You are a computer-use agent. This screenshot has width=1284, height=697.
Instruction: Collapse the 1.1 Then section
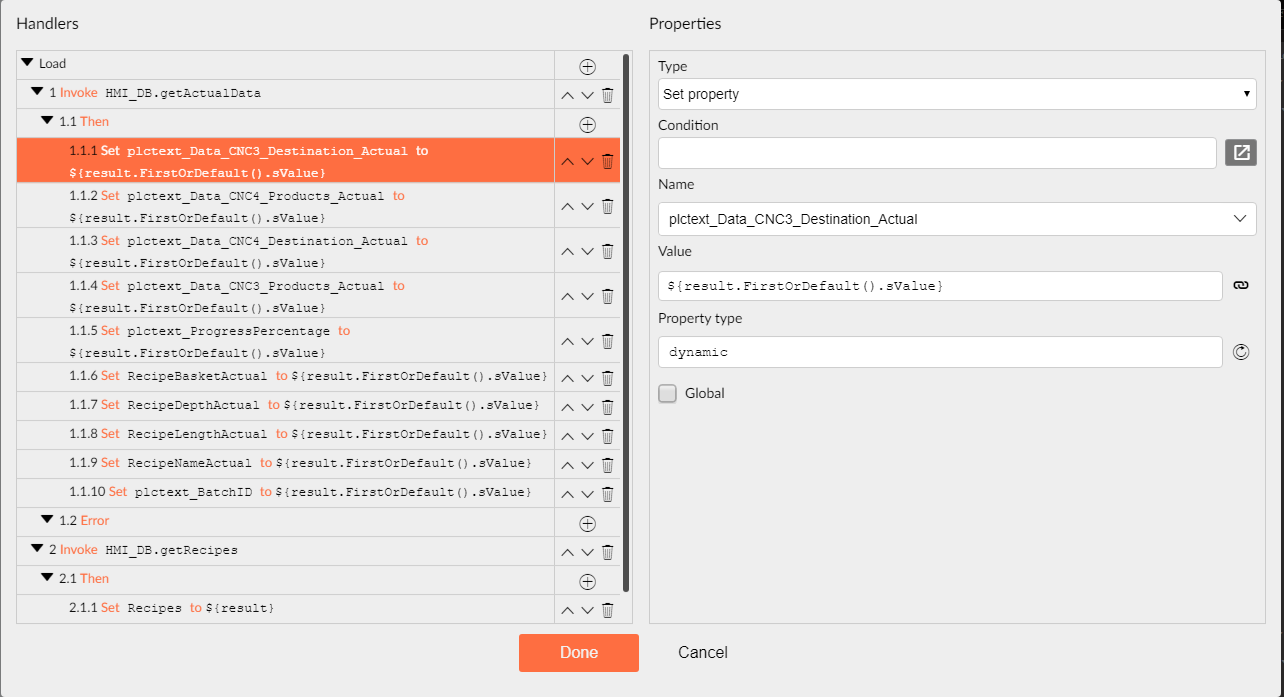click(x=47, y=121)
